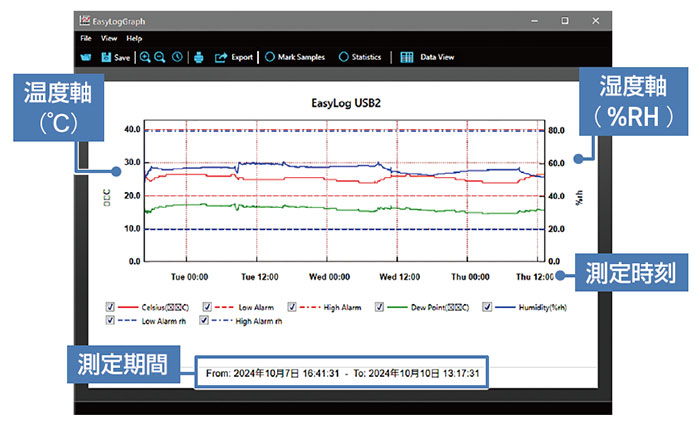Click the clock reset-zoom icon
700x430 pixels.
pyautogui.click(x=177, y=57)
